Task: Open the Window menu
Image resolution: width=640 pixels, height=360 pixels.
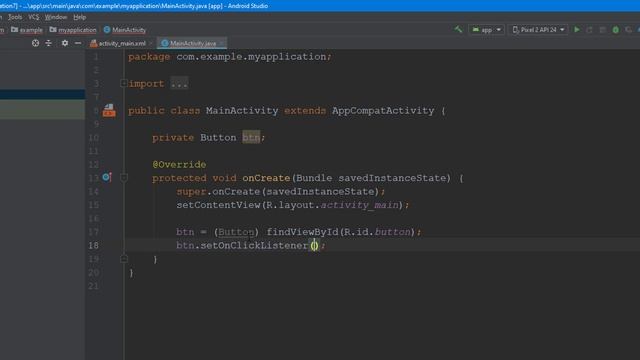Action: (56, 17)
